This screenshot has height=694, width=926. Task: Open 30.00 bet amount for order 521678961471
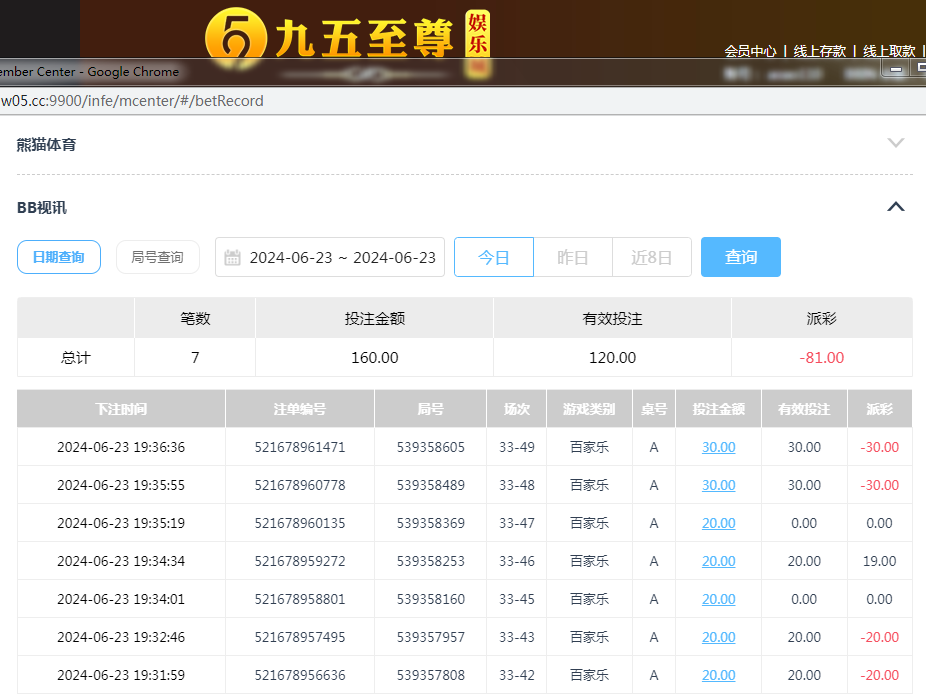coord(718,447)
